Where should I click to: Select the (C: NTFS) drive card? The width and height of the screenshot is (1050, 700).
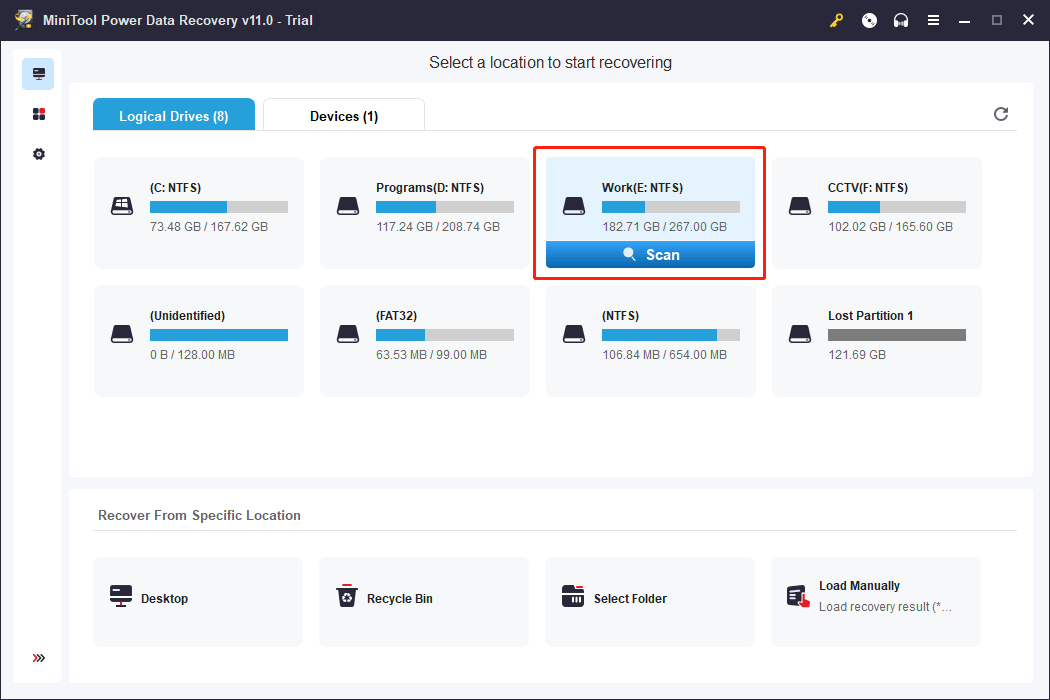click(x=199, y=213)
